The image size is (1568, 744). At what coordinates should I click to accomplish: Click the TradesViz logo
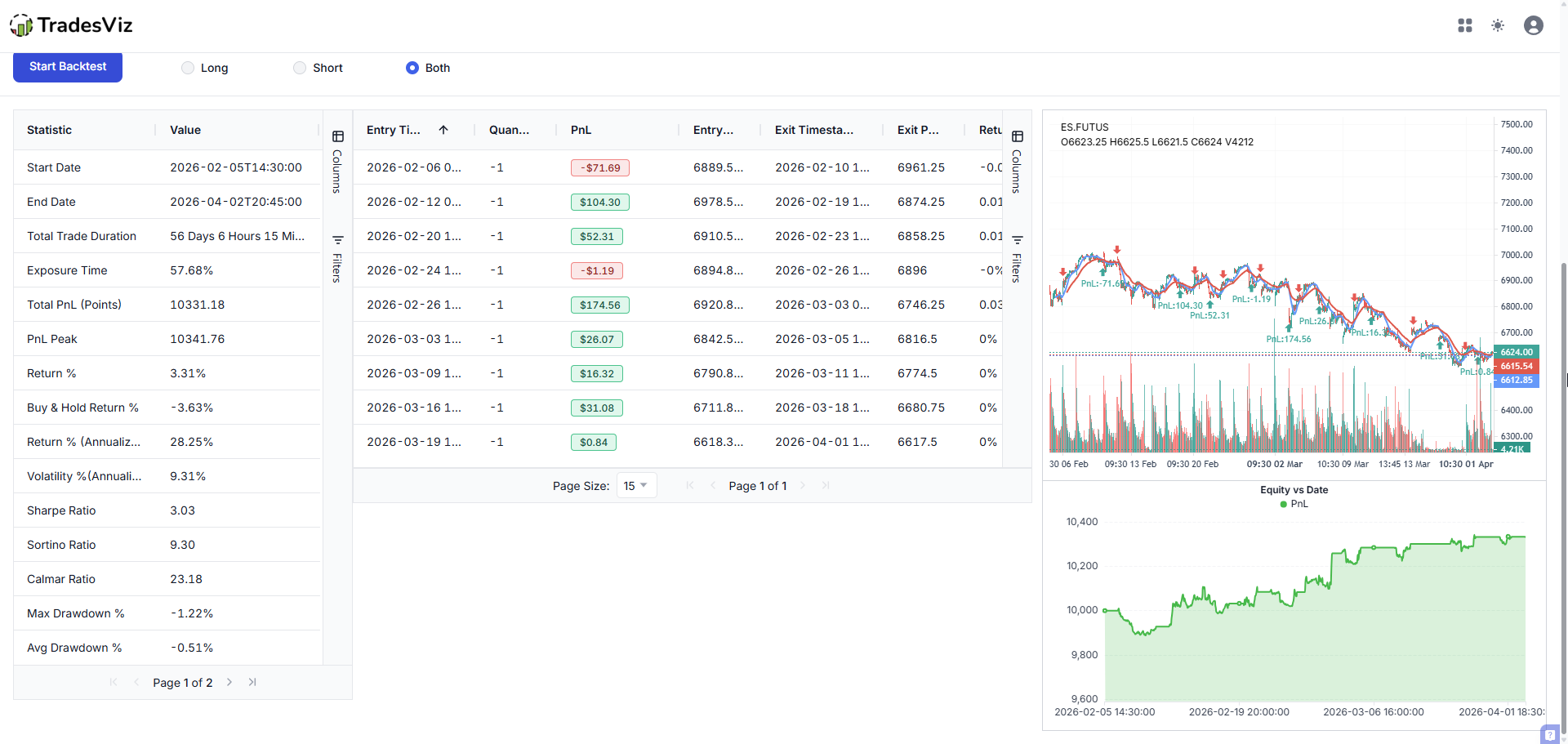(x=71, y=25)
